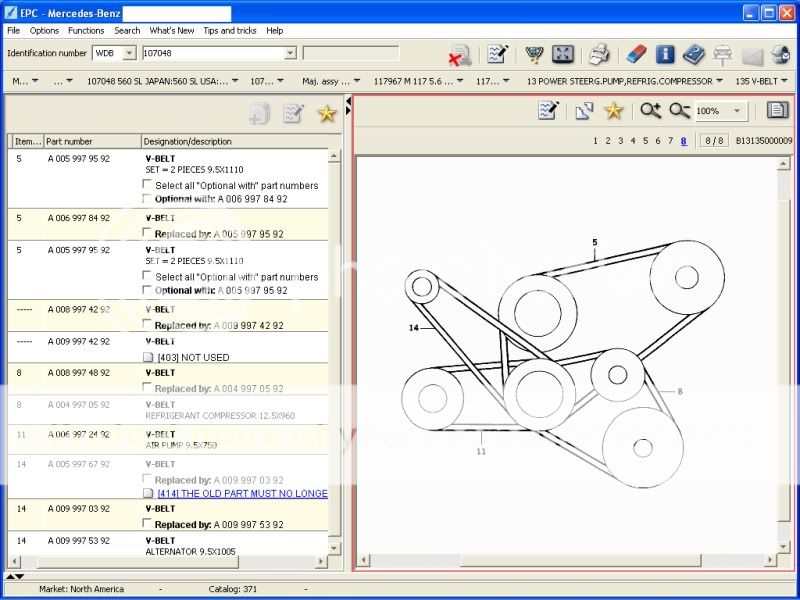Expand the 135 V-BELT breadcrumb dropdown
800x600 pixels.
pyautogui.click(x=785, y=81)
